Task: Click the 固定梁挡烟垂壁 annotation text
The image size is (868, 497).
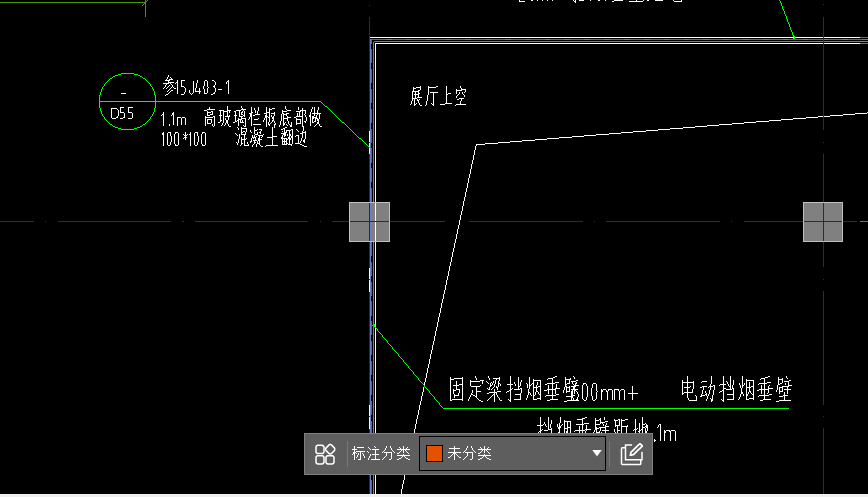Action: coord(513,390)
